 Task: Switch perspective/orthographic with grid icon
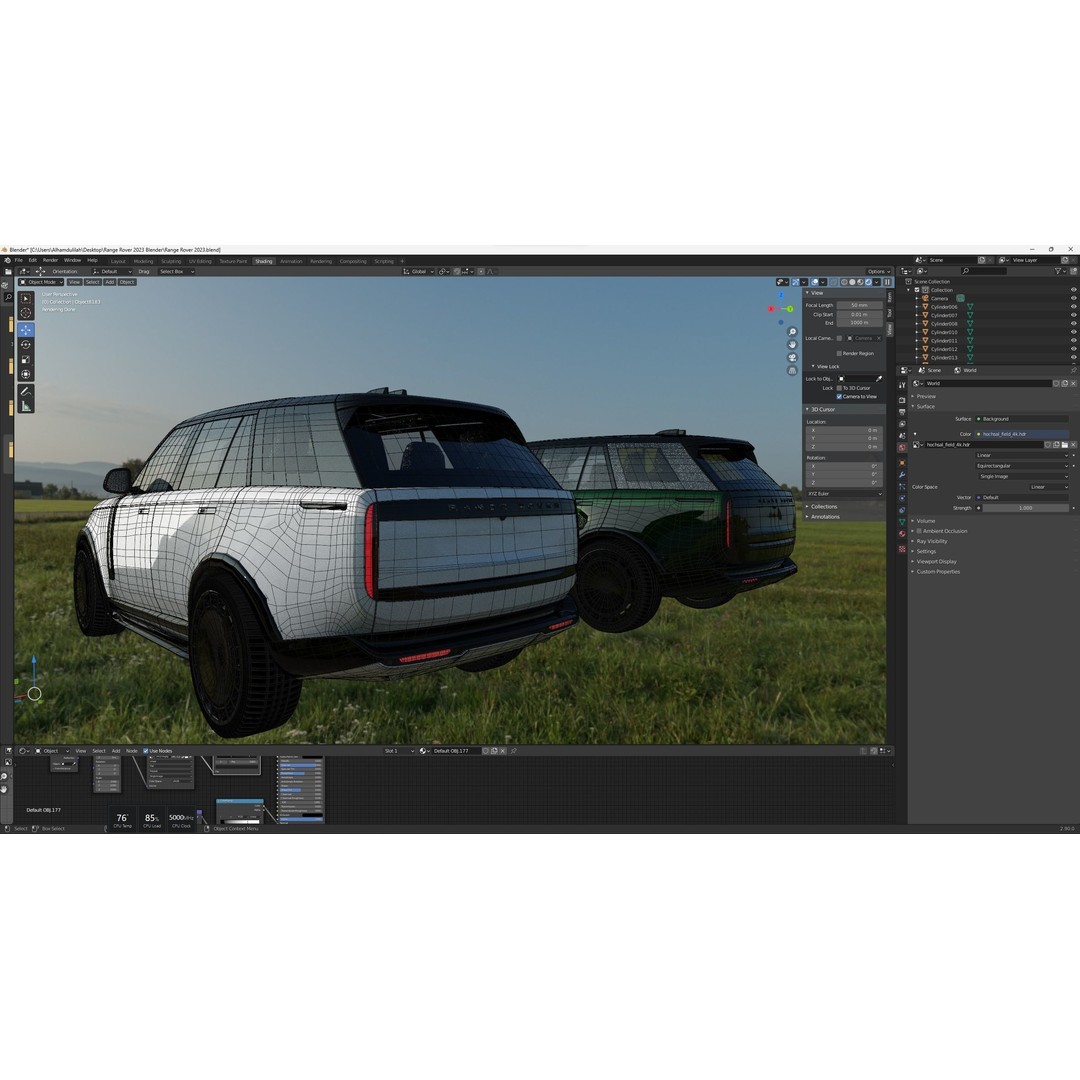[x=792, y=371]
